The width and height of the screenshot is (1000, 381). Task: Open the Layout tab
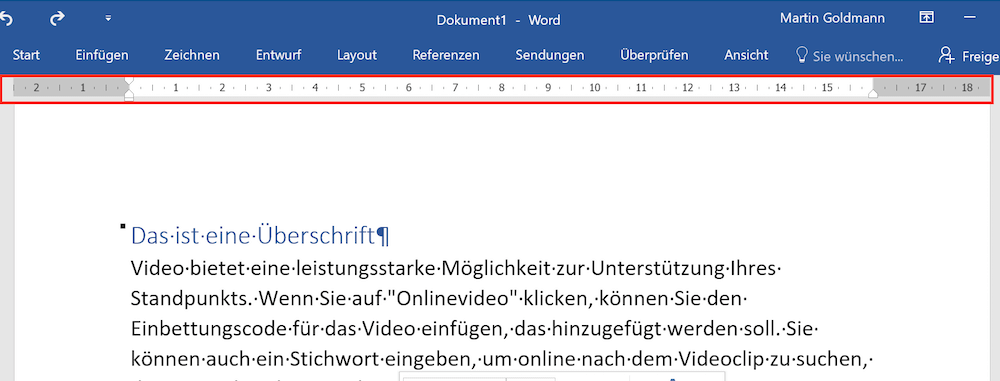357,56
